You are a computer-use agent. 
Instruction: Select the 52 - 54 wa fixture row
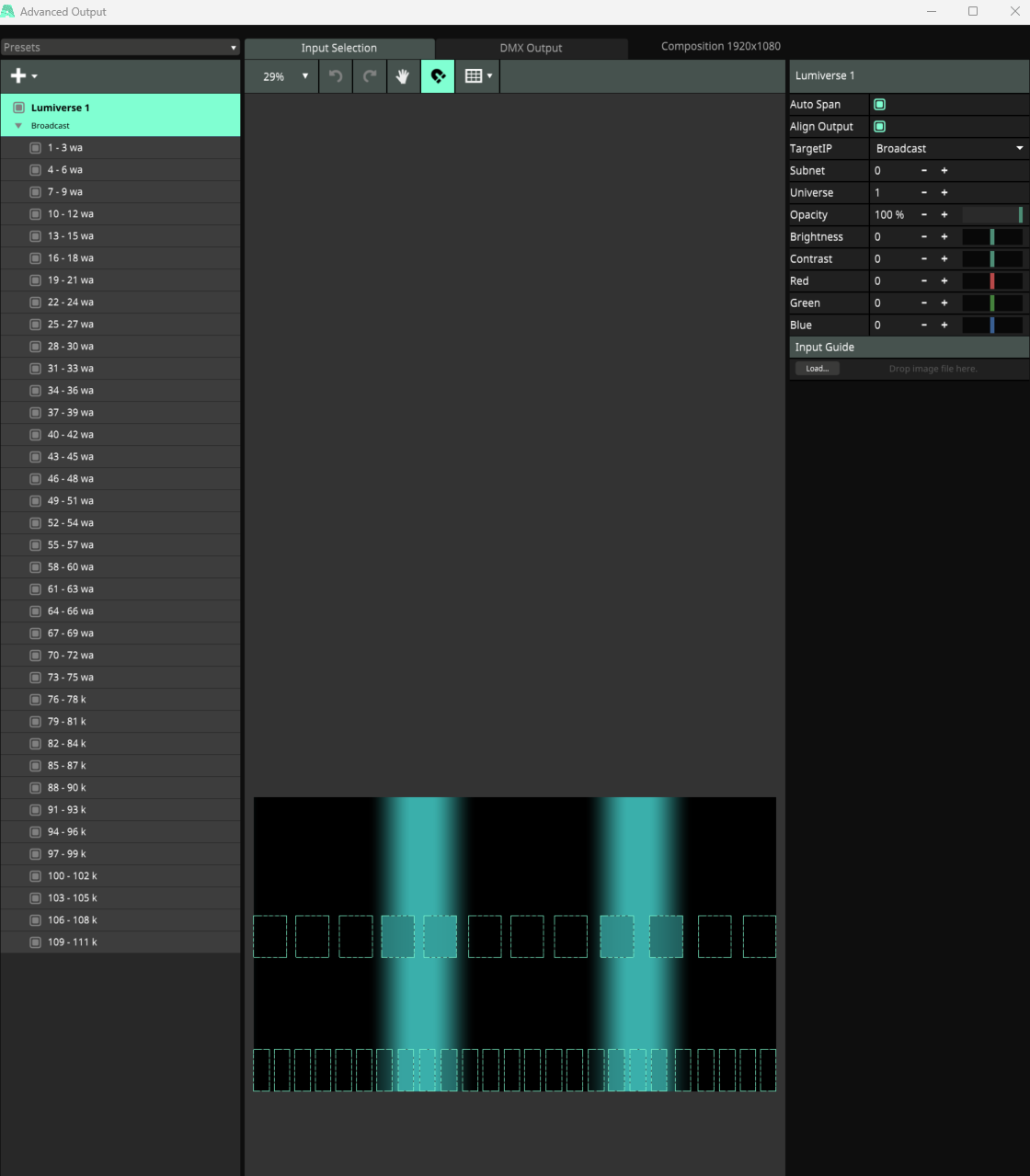[120, 523]
